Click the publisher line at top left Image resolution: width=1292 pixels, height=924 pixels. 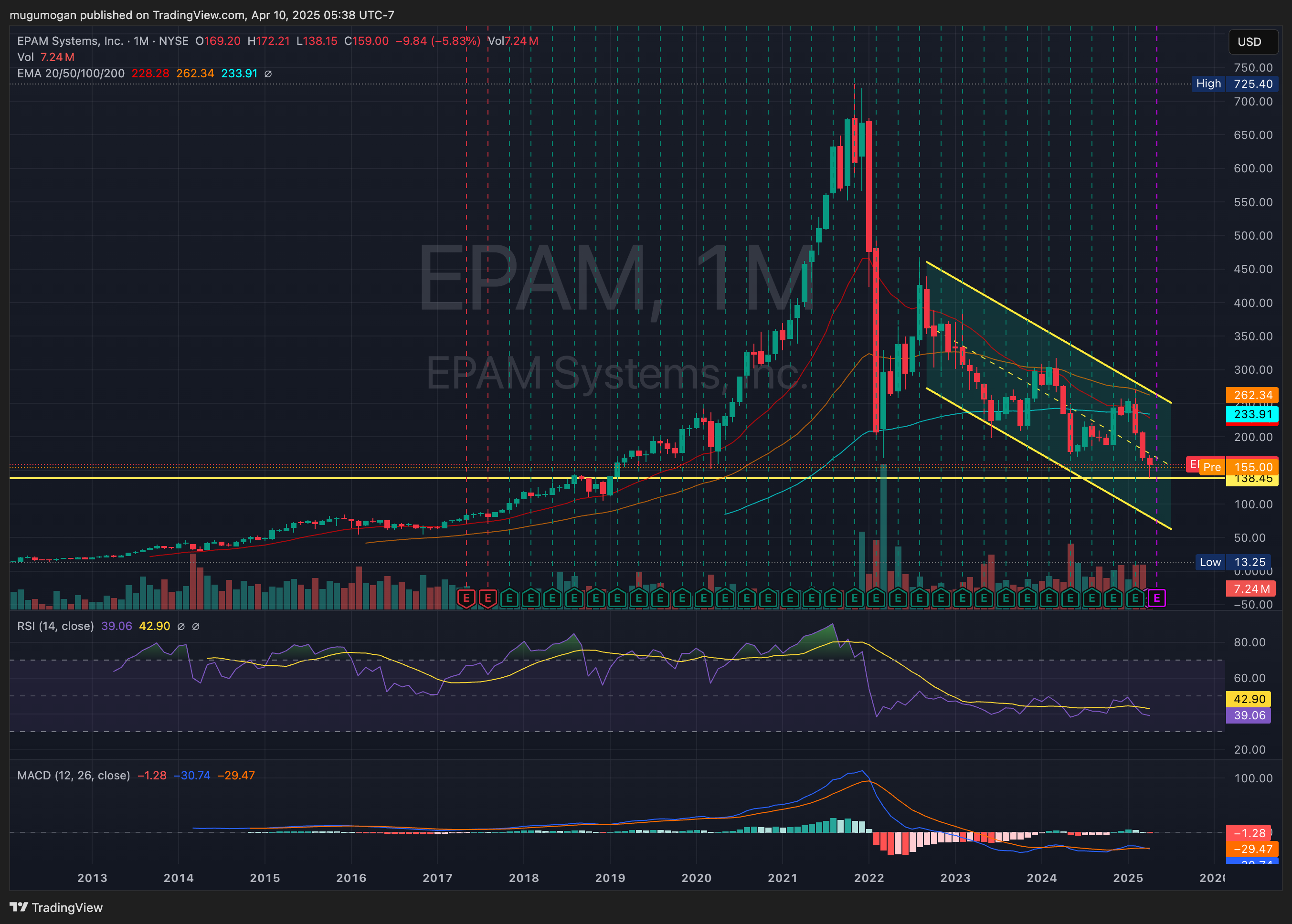click(x=201, y=15)
